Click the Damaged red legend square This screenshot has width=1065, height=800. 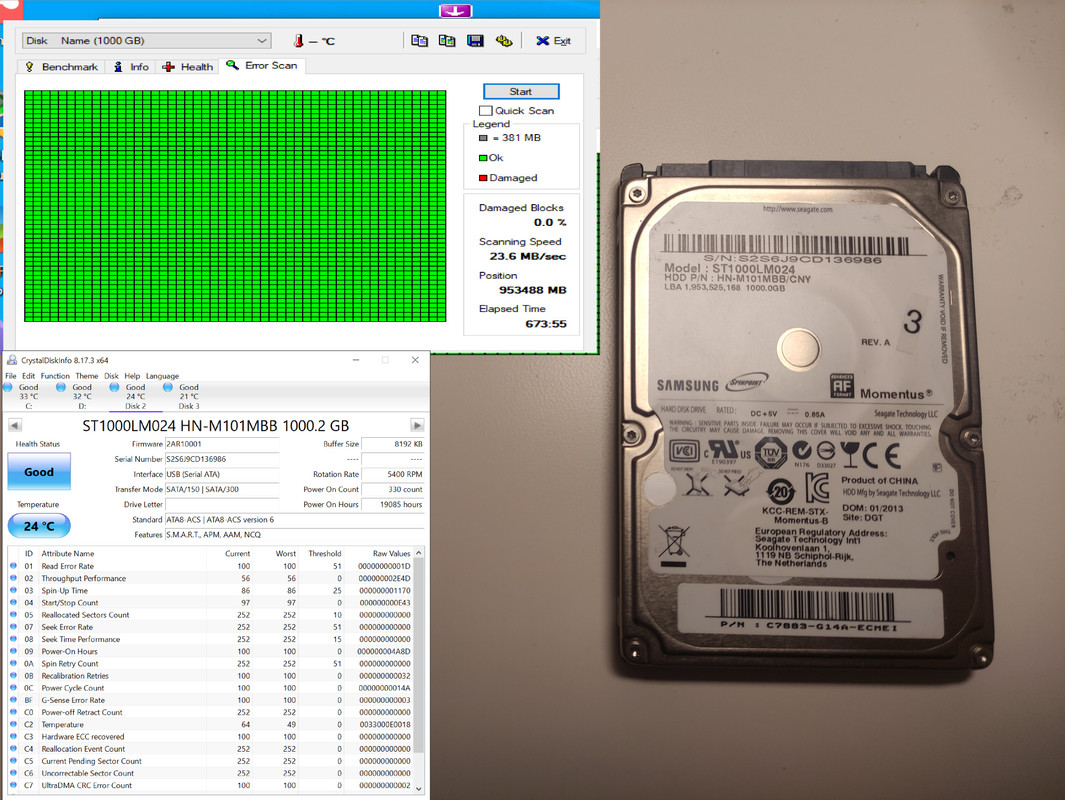(x=483, y=178)
